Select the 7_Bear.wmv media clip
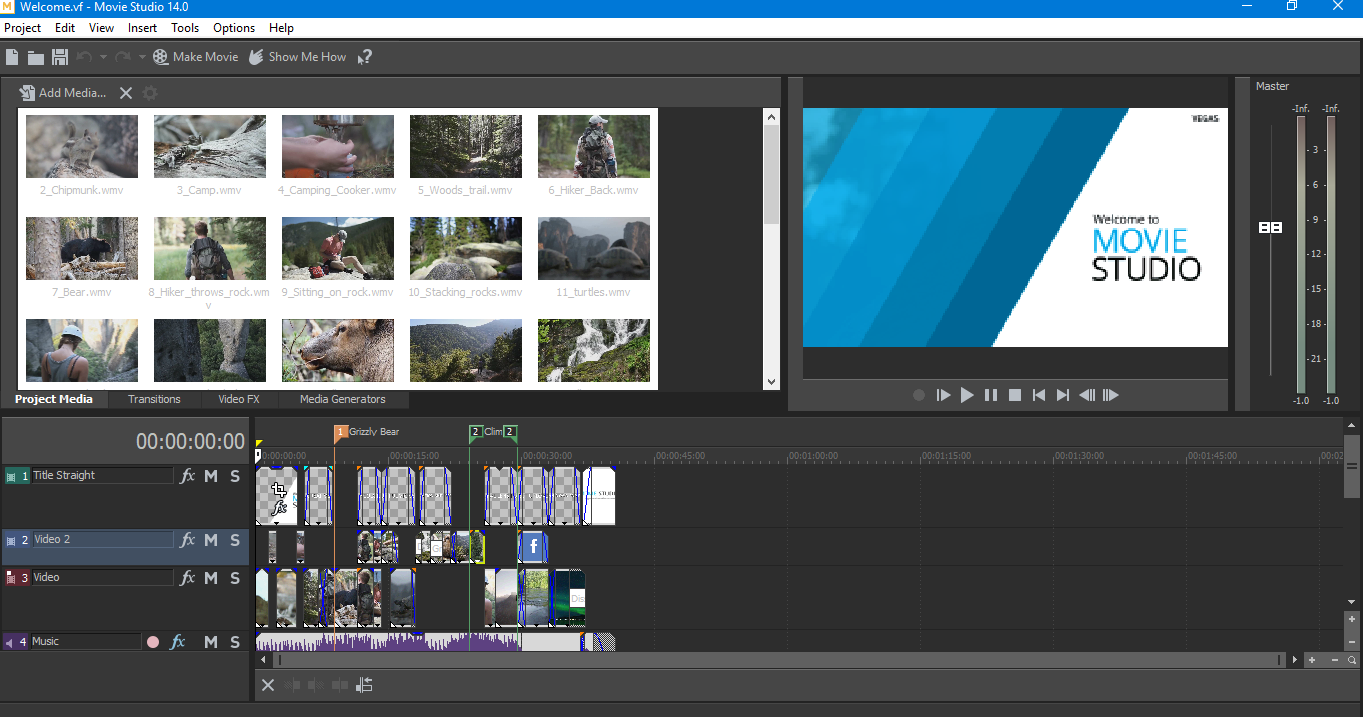1363x717 pixels. [82, 249]
